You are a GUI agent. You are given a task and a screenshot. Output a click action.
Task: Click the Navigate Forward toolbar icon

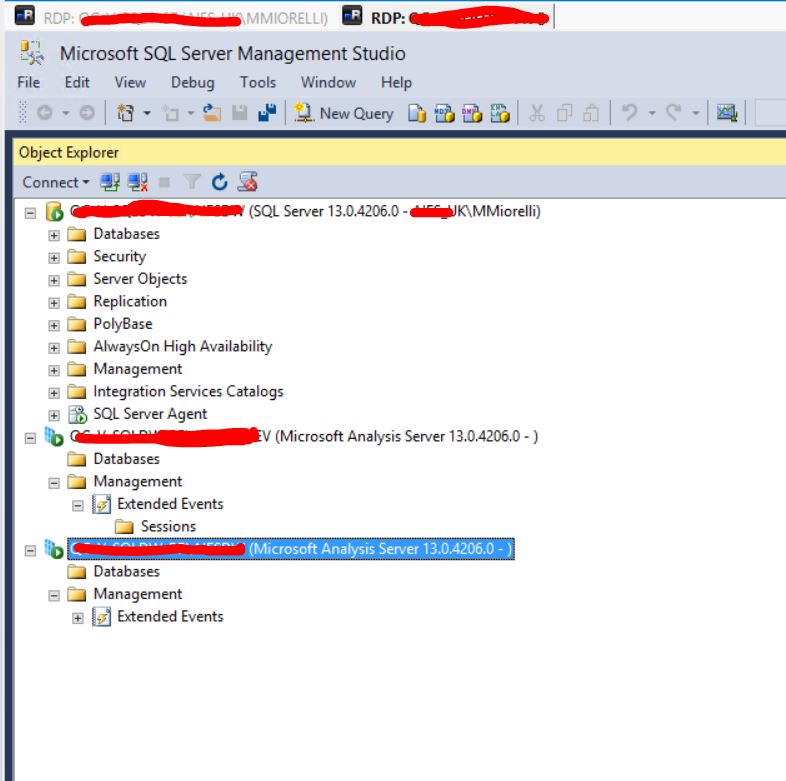(87, 113)
